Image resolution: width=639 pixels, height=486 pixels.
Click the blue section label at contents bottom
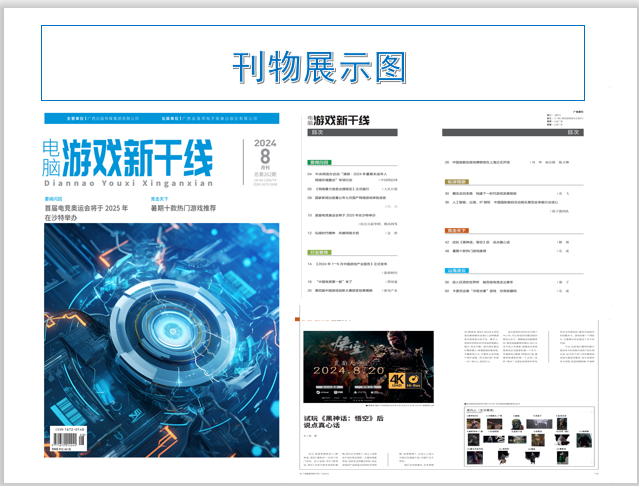(x=458, y=270)
